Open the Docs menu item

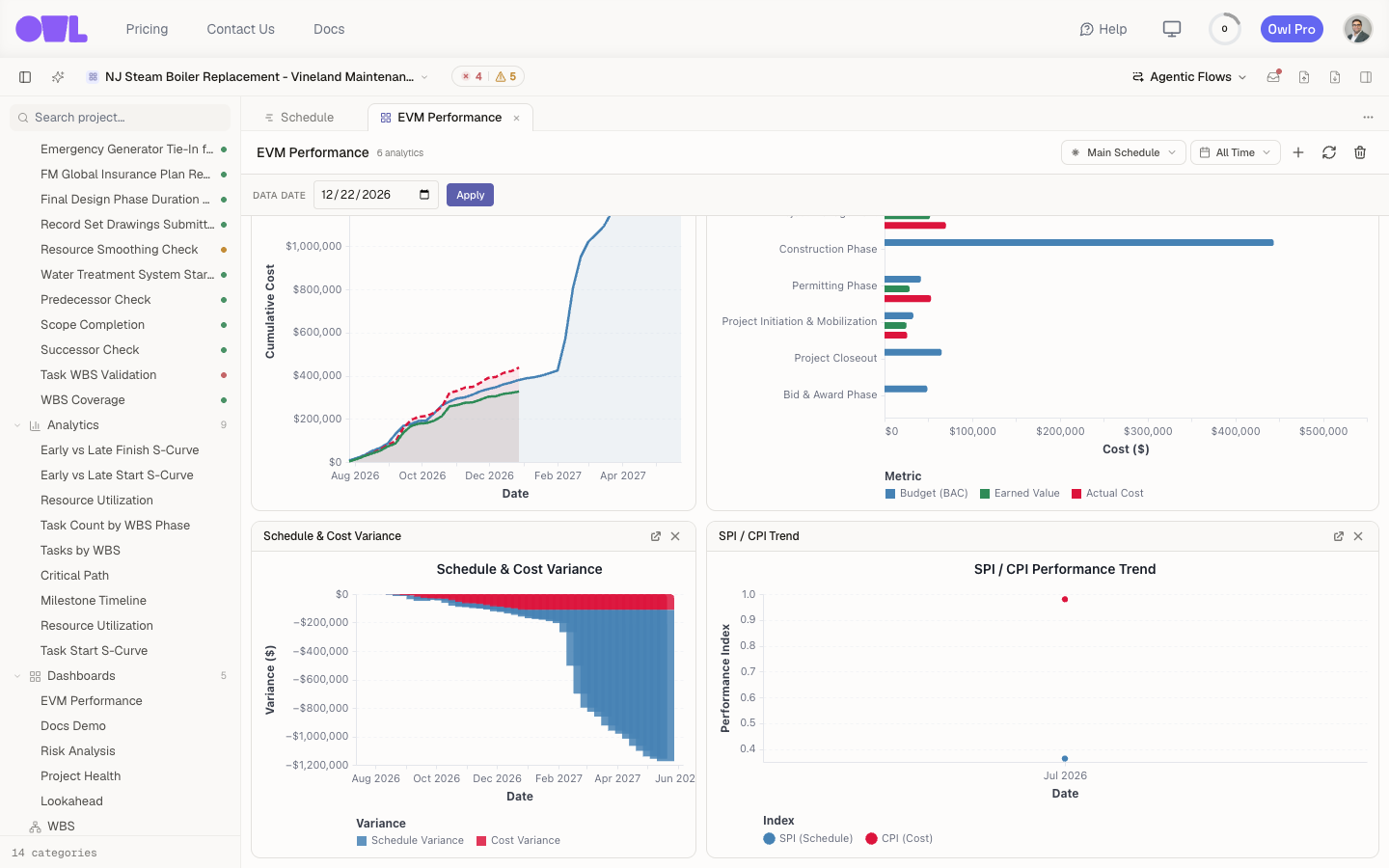tap(329, 29)
